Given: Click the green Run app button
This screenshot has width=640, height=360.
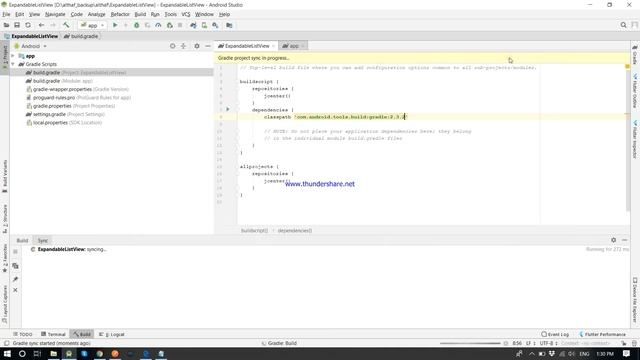Looking at the screenshot, I should (x=115, y=25).
